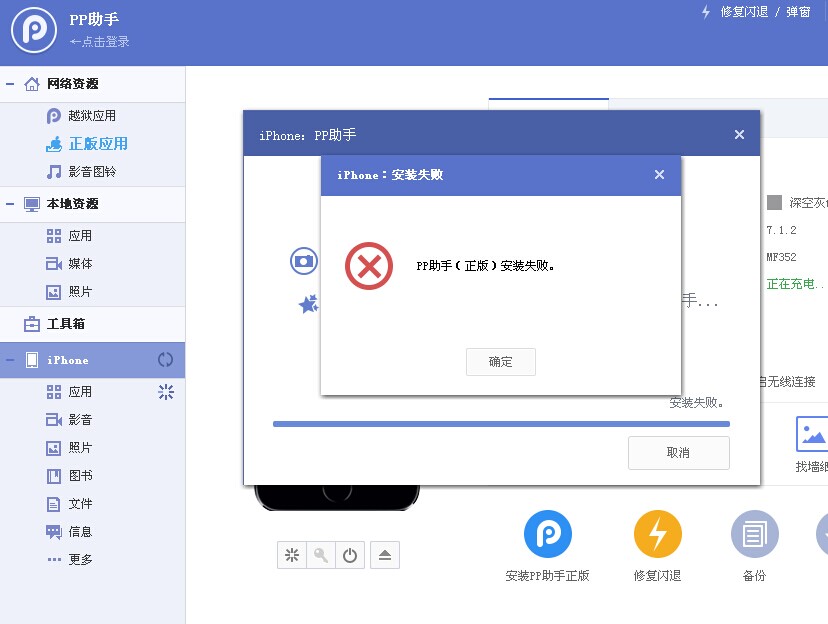Viewport: 828px width, 624px height.
Task: Click the PP助手 logo in header
Action: (x=34, y=30)
